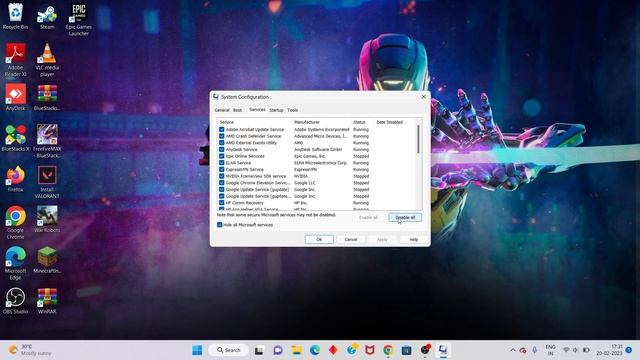Switch to the General tab
This screenshot has width=640, height=360.
222,110
